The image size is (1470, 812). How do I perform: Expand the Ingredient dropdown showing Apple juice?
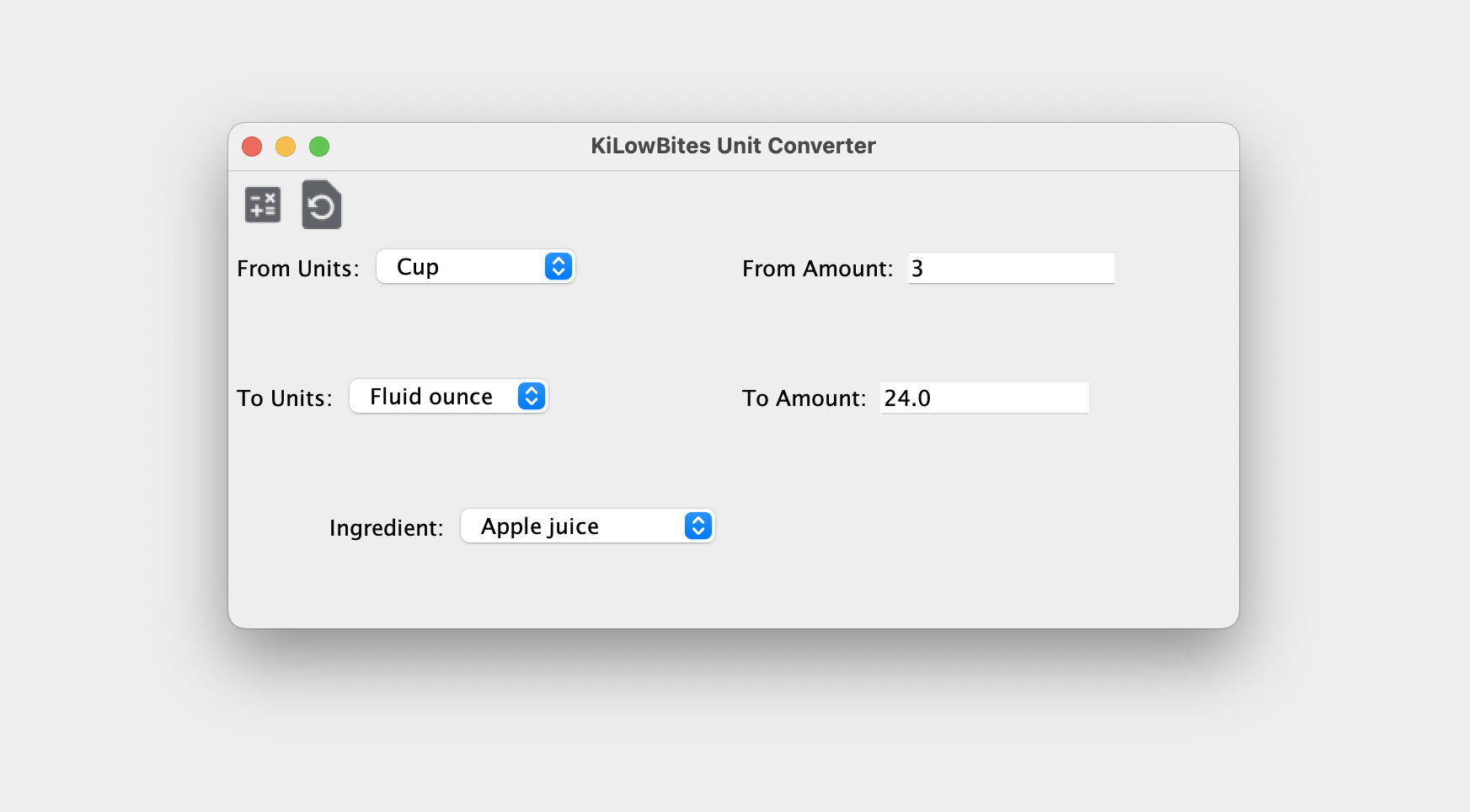573,526
